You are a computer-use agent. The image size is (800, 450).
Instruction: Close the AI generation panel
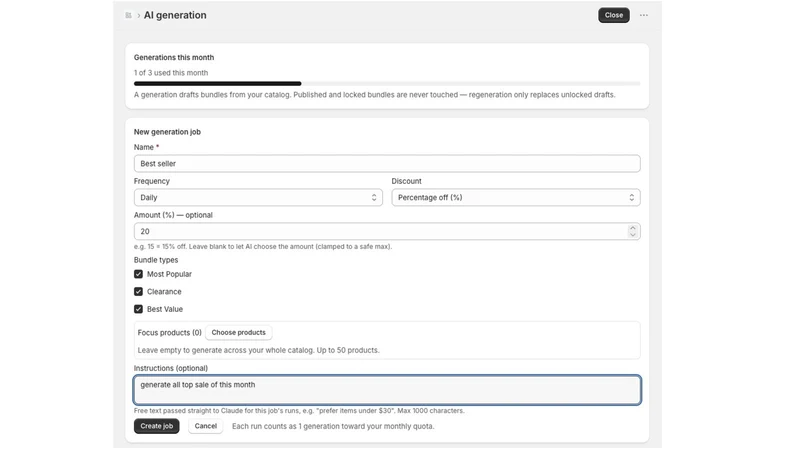613,15
